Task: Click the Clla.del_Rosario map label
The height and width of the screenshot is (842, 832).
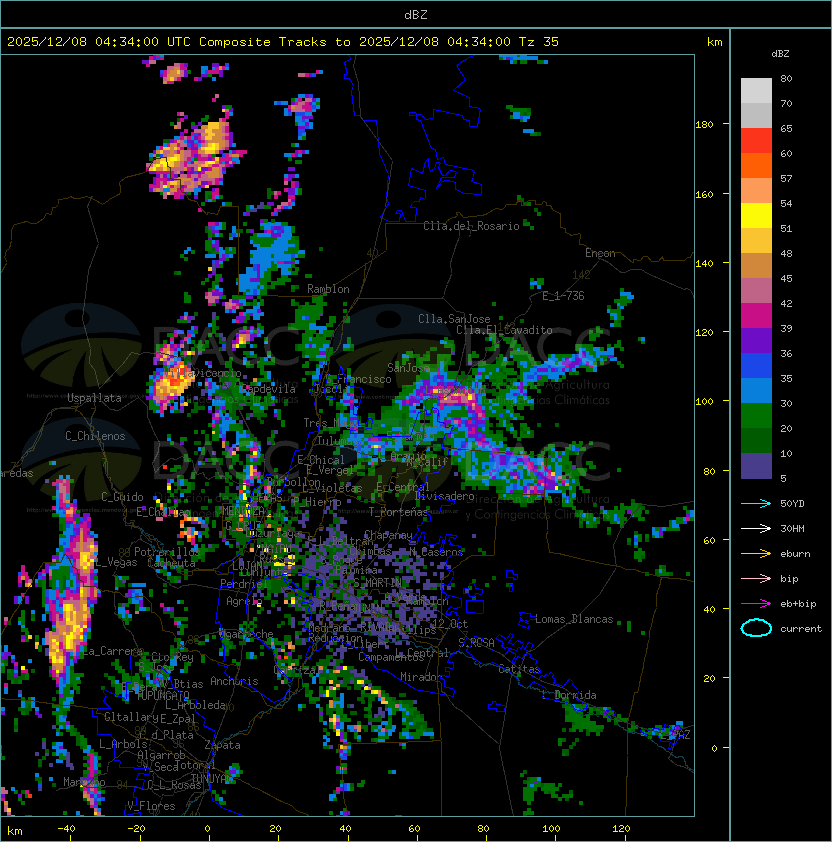Action: (x=471, y=226)
